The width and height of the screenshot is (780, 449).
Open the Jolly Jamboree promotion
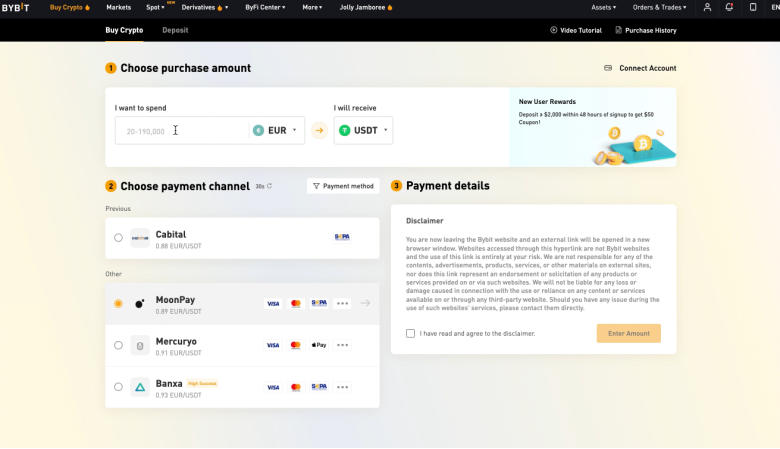point(366,7)
